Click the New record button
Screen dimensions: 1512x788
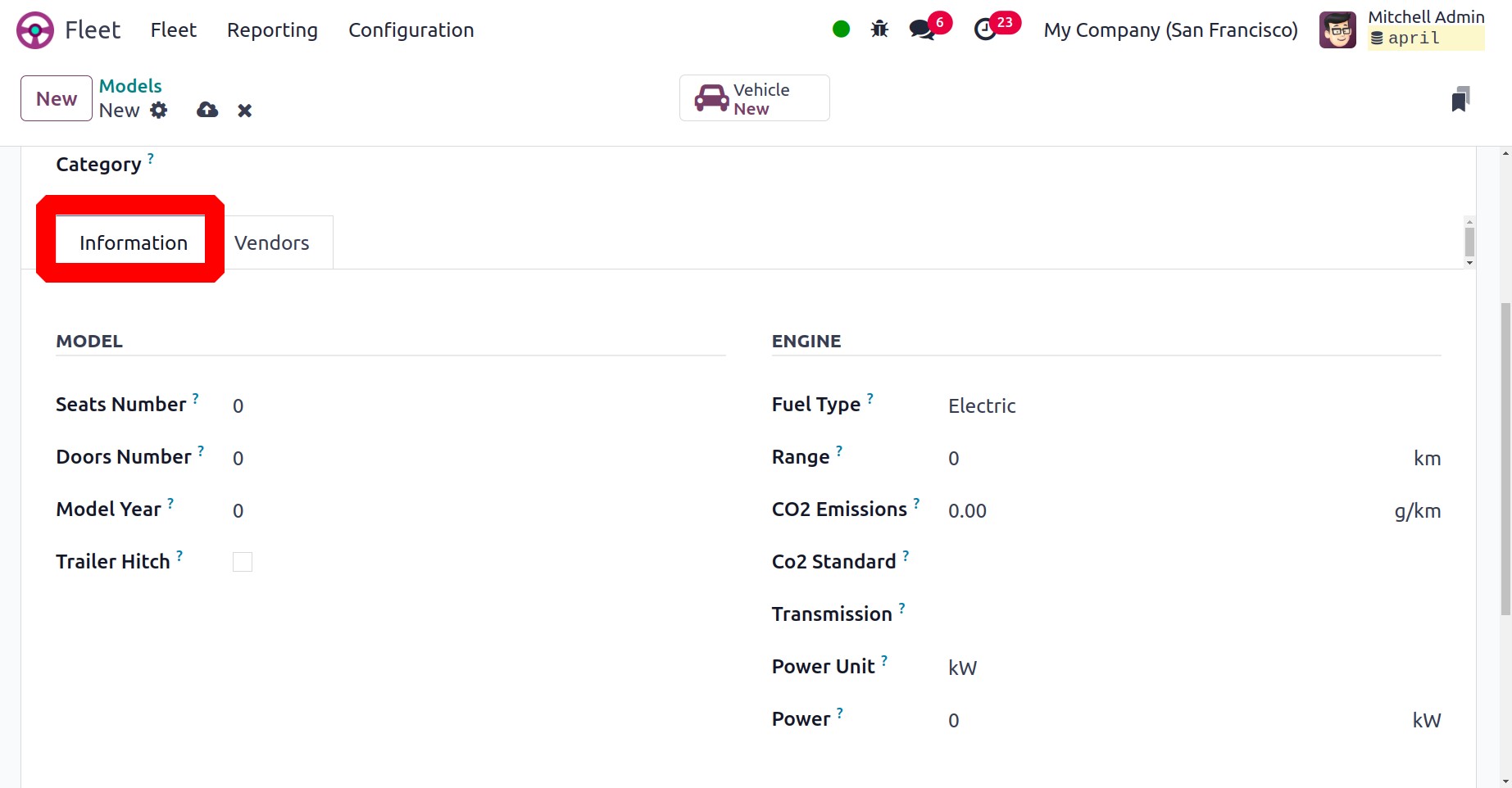(x=56, y=99)
